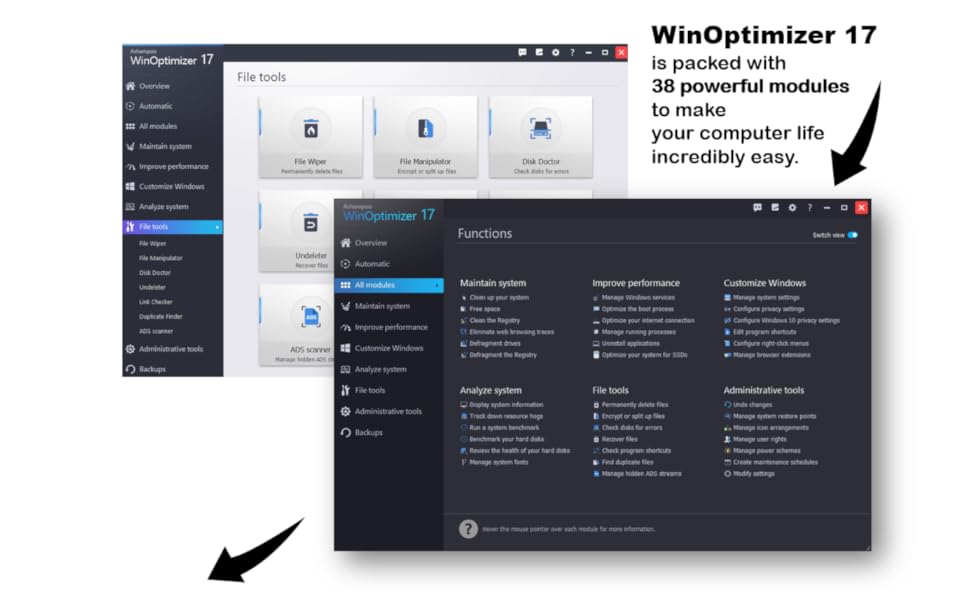
Task: Select Automatic in the back window sidebar
Action: 155,106
